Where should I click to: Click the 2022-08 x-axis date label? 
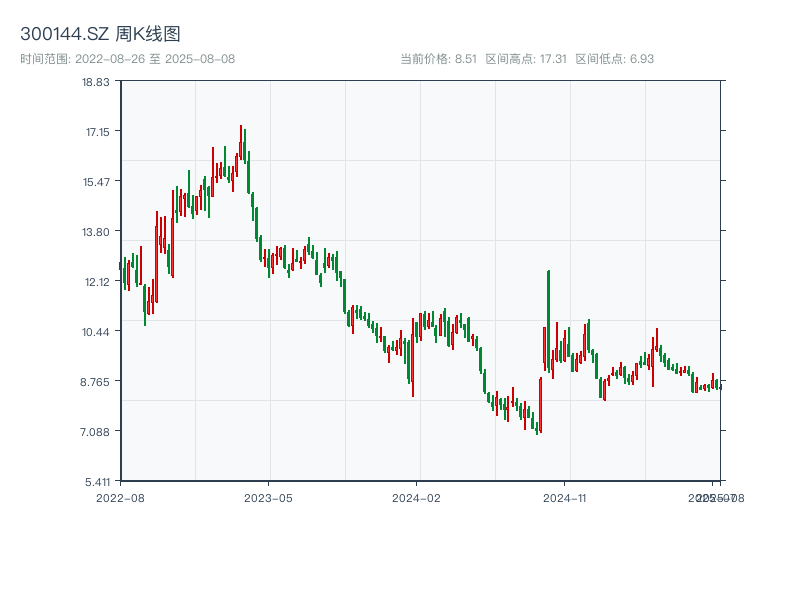120,497
